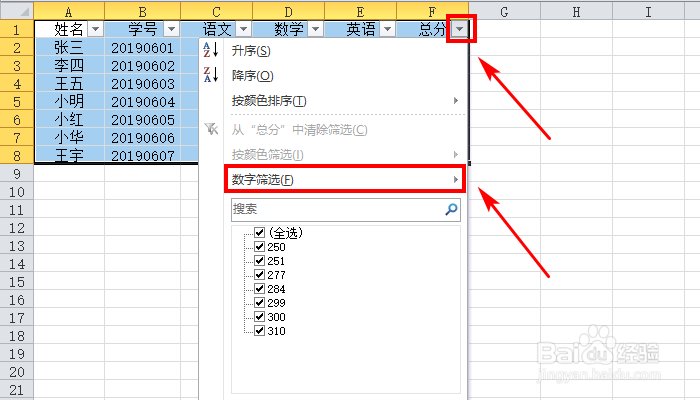Image resolution: width=700 pixels, height=400 pixels.
Task: Select column A header
Action: click(69, 11)
